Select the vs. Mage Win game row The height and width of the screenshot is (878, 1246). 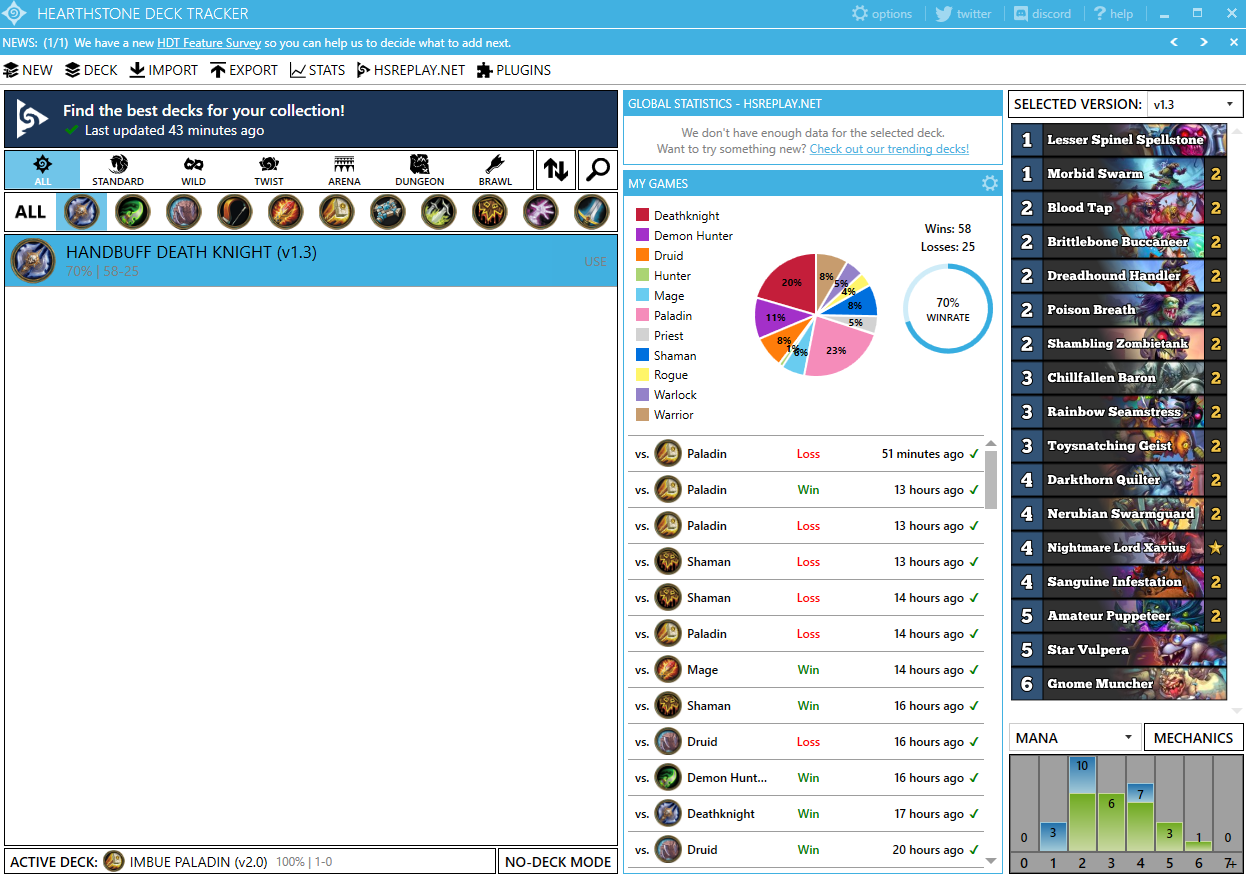pos(806,670)
